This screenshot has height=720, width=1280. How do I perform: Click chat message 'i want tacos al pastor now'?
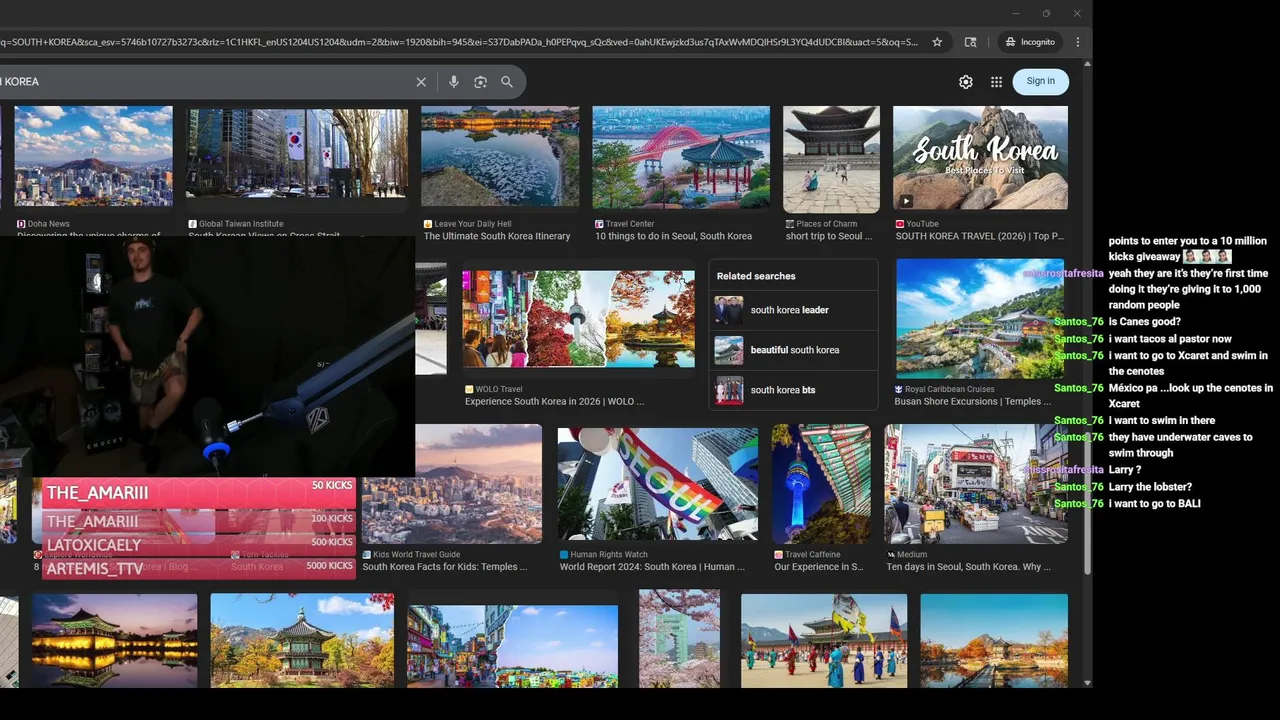(1170, 339)
